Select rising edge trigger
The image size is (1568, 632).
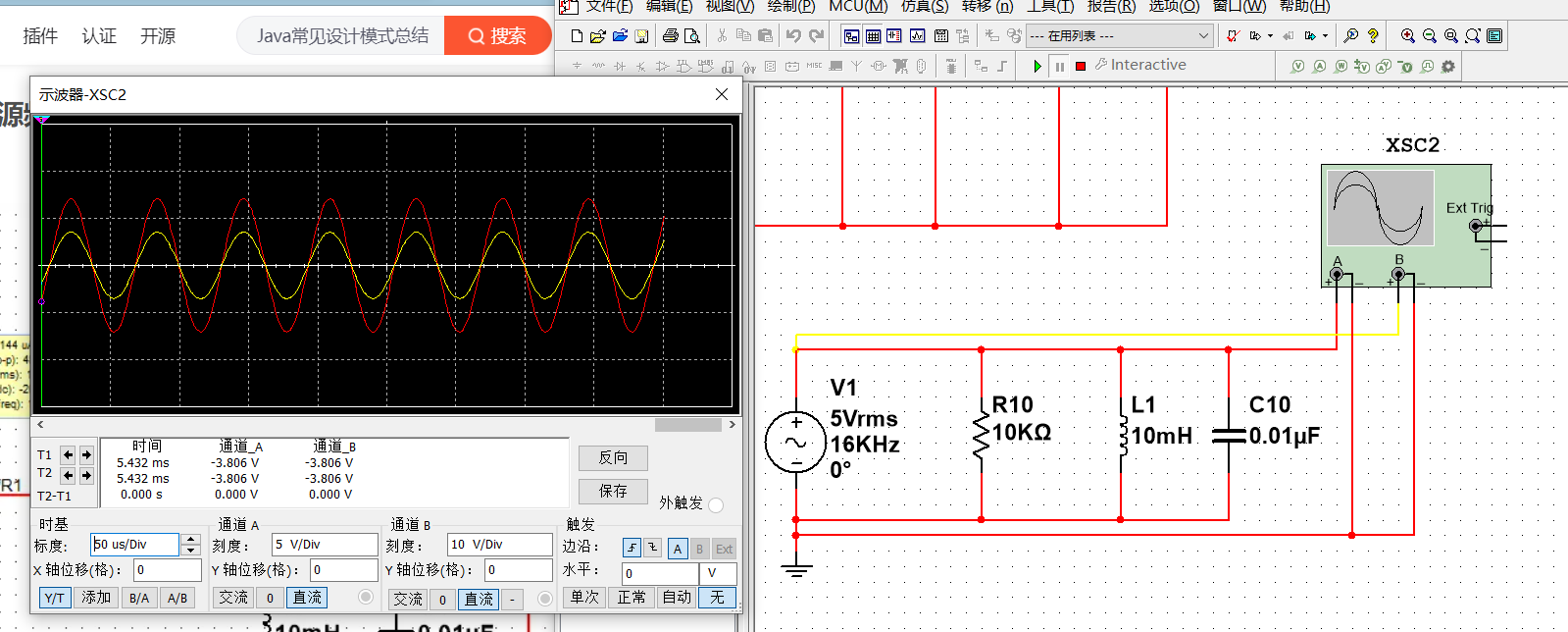coord(632,549)
